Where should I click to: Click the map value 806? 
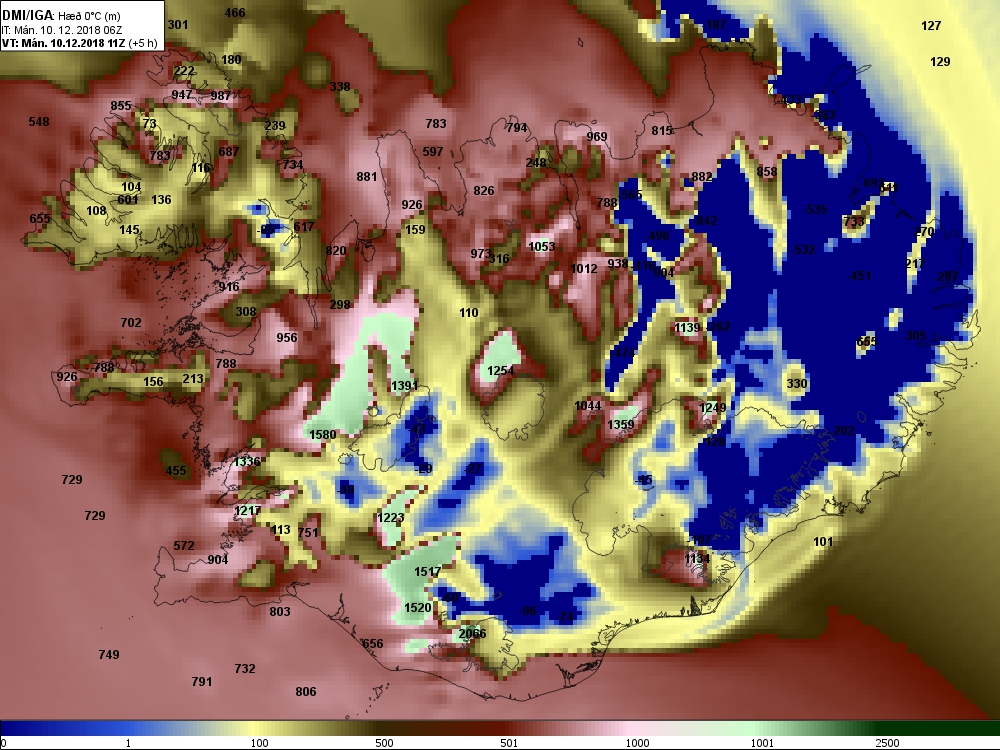305,691
